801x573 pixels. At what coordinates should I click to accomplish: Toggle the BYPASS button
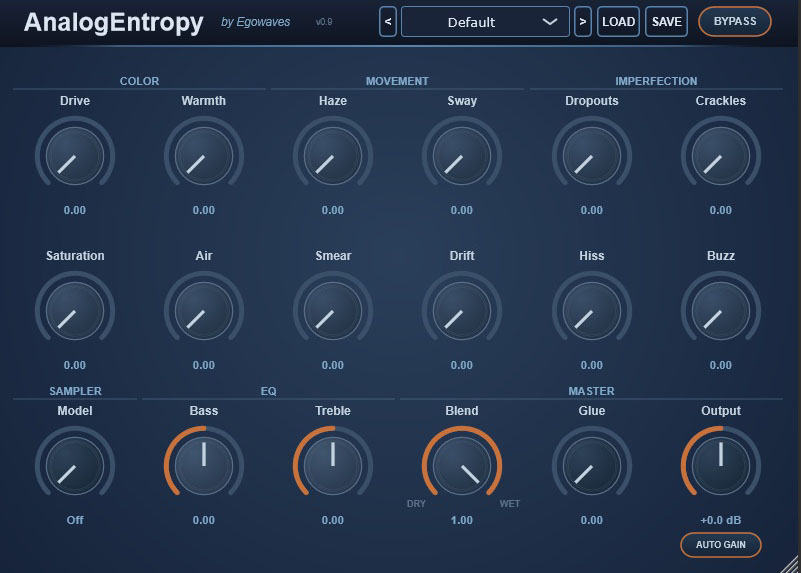coord(735,21)
